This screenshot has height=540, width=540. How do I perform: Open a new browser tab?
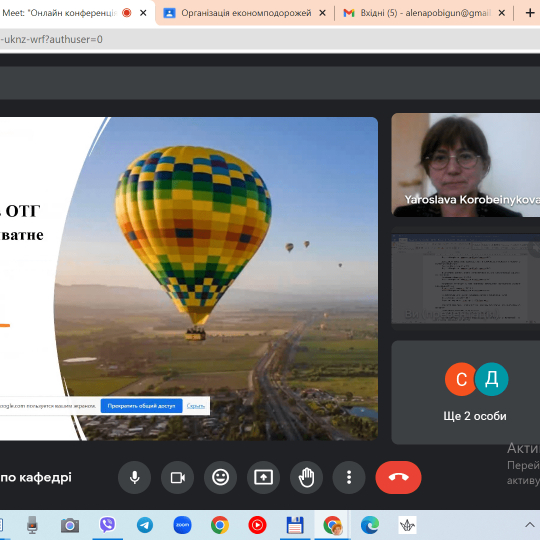[530, 13]
